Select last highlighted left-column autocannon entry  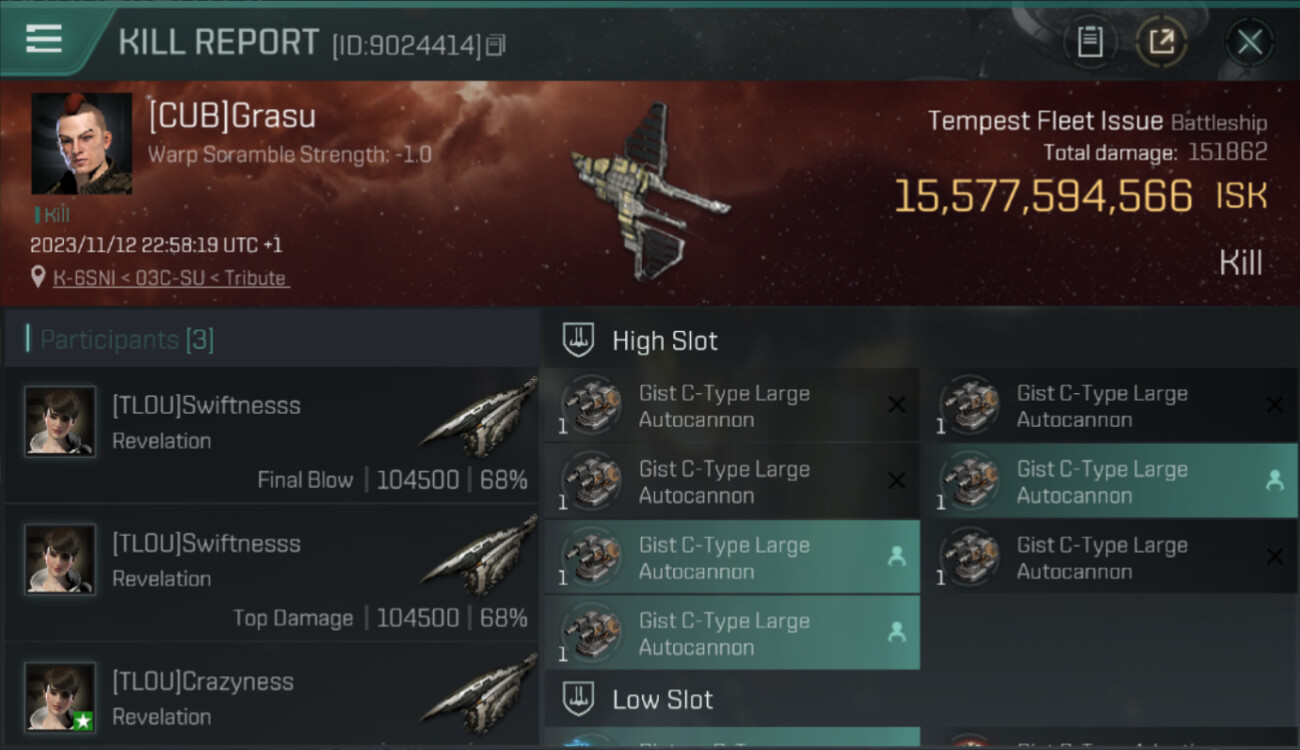click(x=732, y=633)
